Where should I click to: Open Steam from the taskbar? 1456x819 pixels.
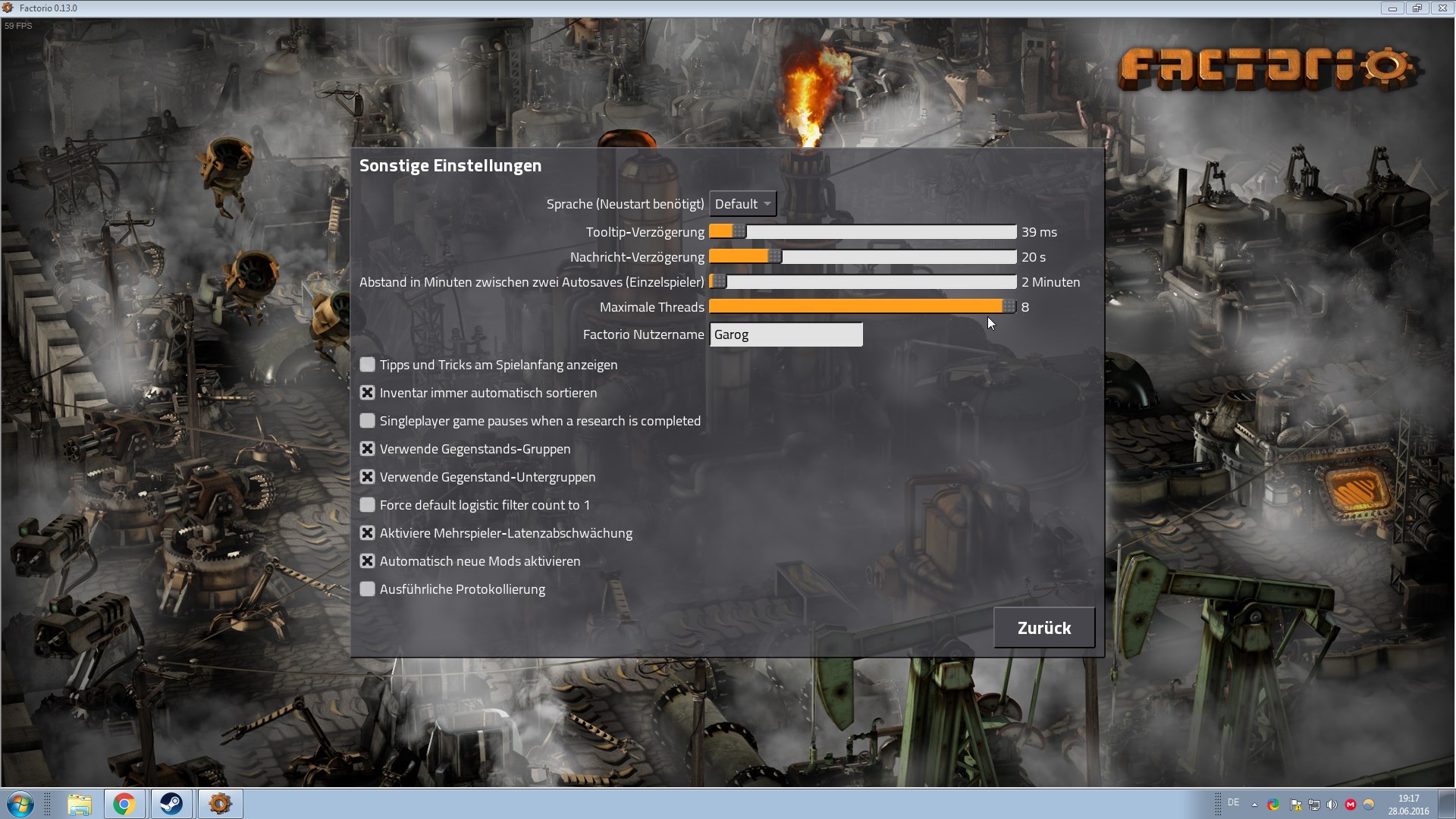171,804
